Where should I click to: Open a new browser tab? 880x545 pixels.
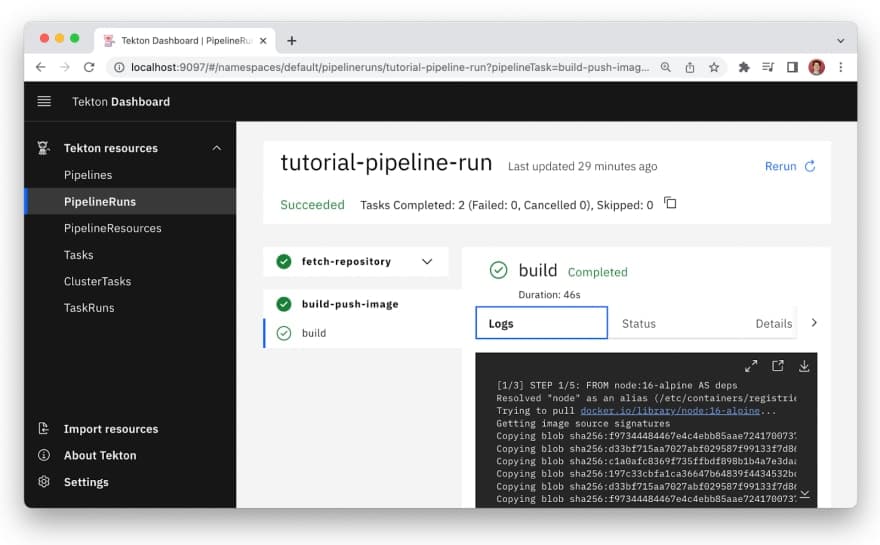[x=291, y=40]
